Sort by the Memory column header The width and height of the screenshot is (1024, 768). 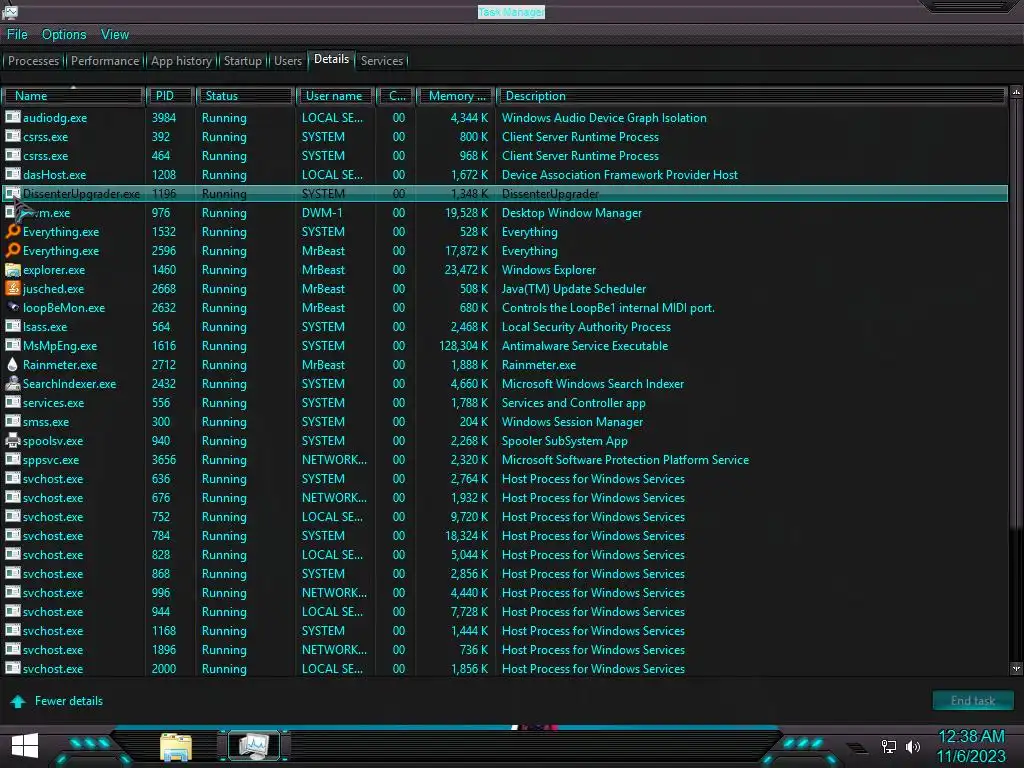pos(456,96)
